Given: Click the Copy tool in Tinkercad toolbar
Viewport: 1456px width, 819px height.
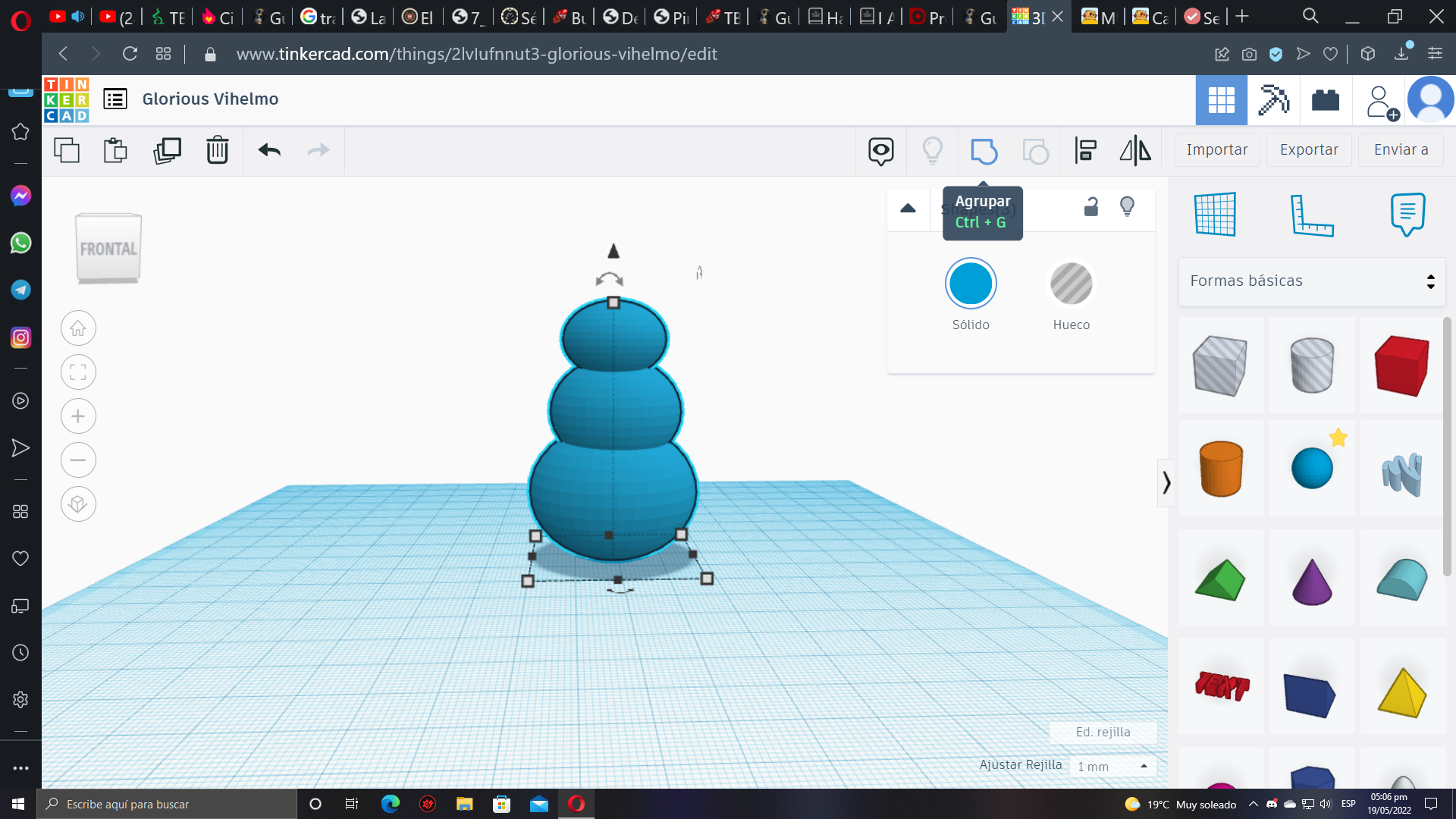Looking at the screenshot, I should (x=67, y=150).
